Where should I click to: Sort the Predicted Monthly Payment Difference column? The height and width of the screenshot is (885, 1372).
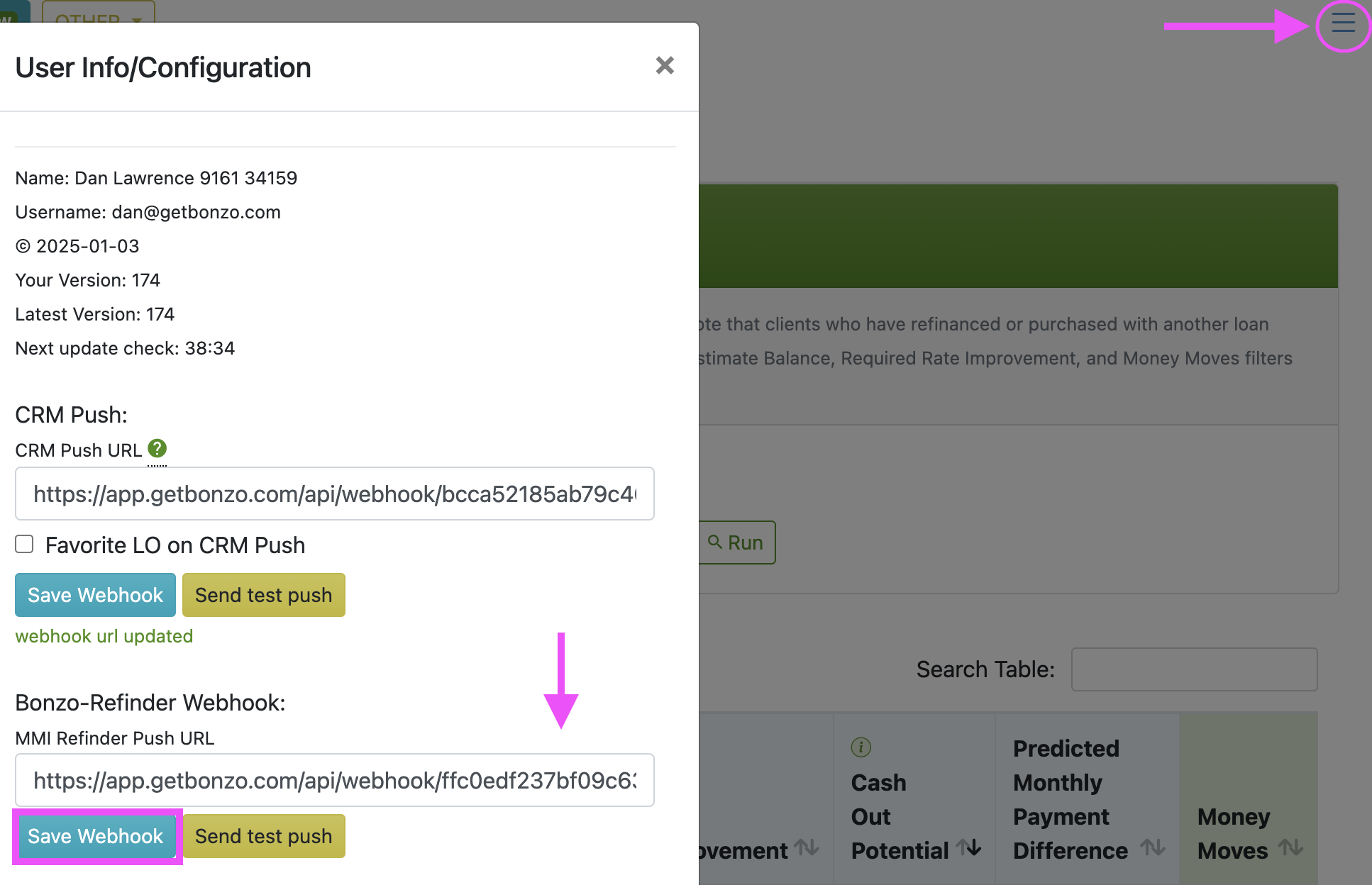1151,848
